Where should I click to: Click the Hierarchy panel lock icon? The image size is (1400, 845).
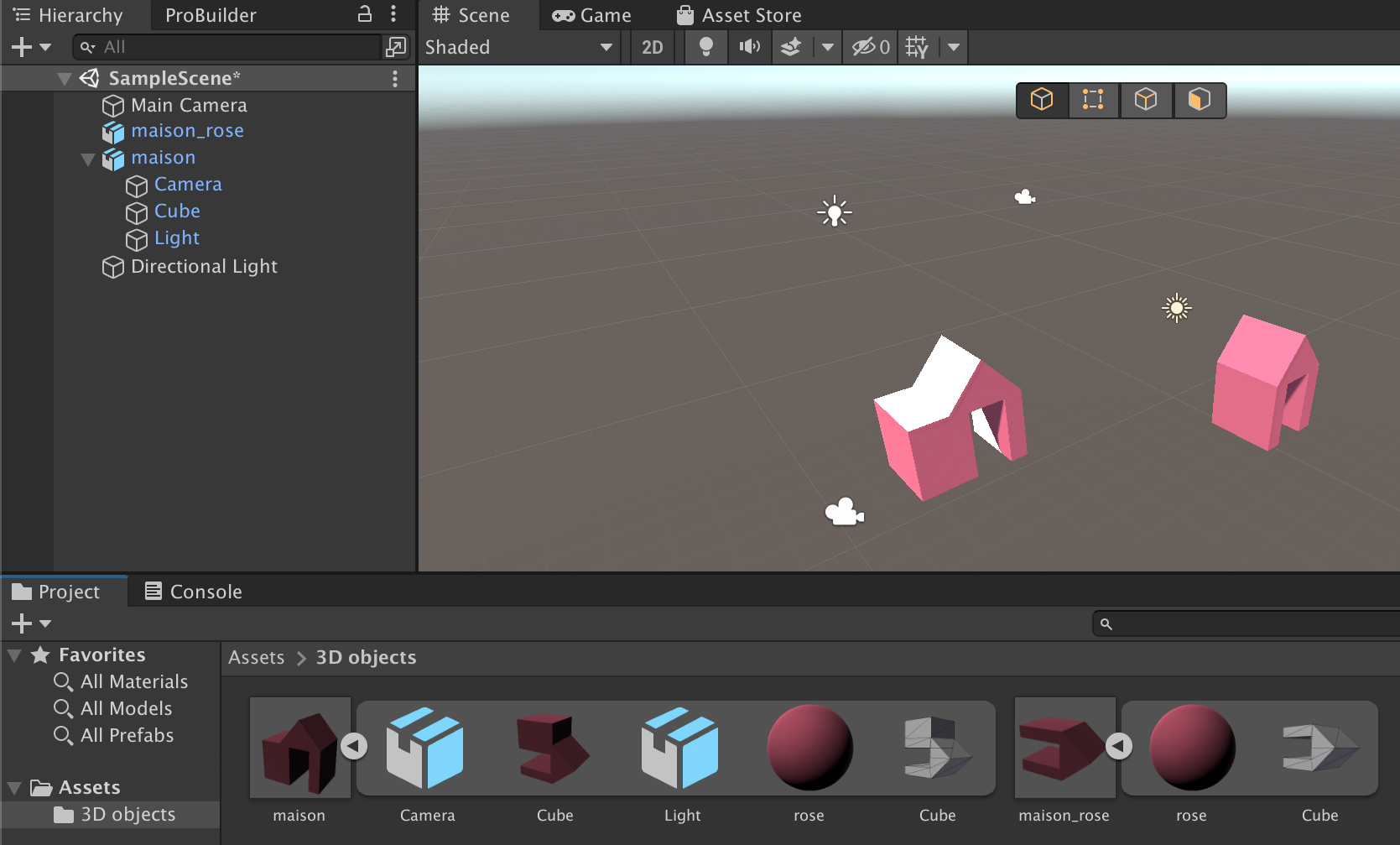pos(365,14)
